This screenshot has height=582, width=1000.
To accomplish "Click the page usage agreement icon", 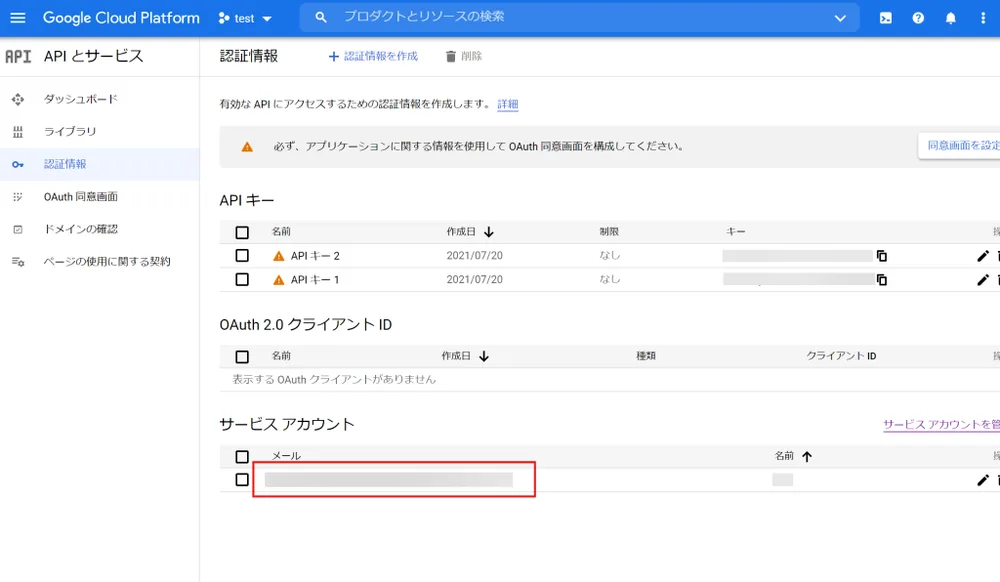I will (x=18, y=262).
